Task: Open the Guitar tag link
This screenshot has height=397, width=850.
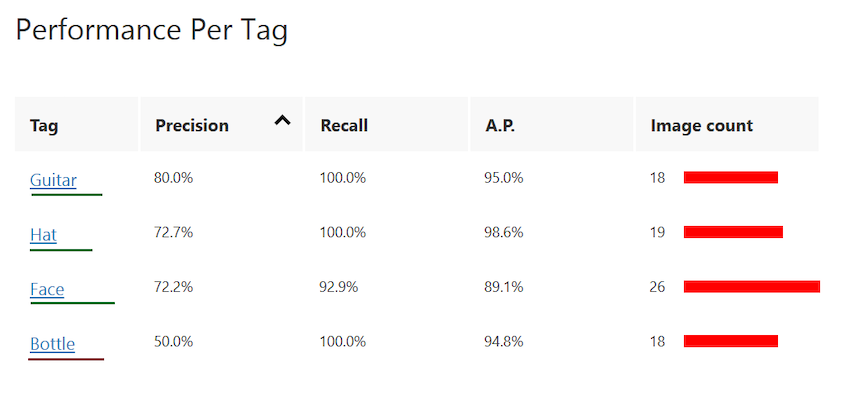Action: point(53,180)
